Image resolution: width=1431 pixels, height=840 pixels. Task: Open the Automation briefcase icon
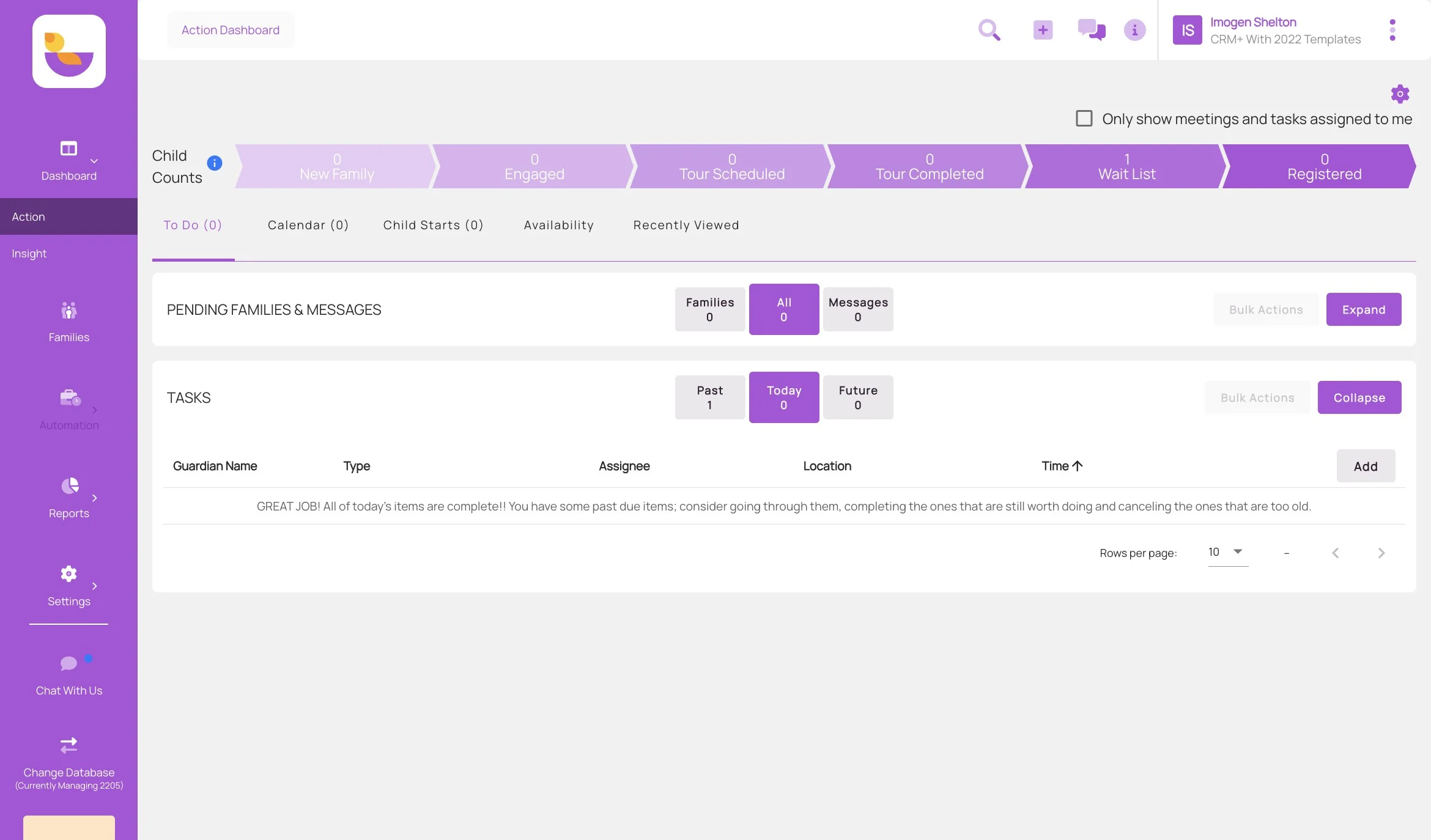pyautogui.click(x=70, y=398)
